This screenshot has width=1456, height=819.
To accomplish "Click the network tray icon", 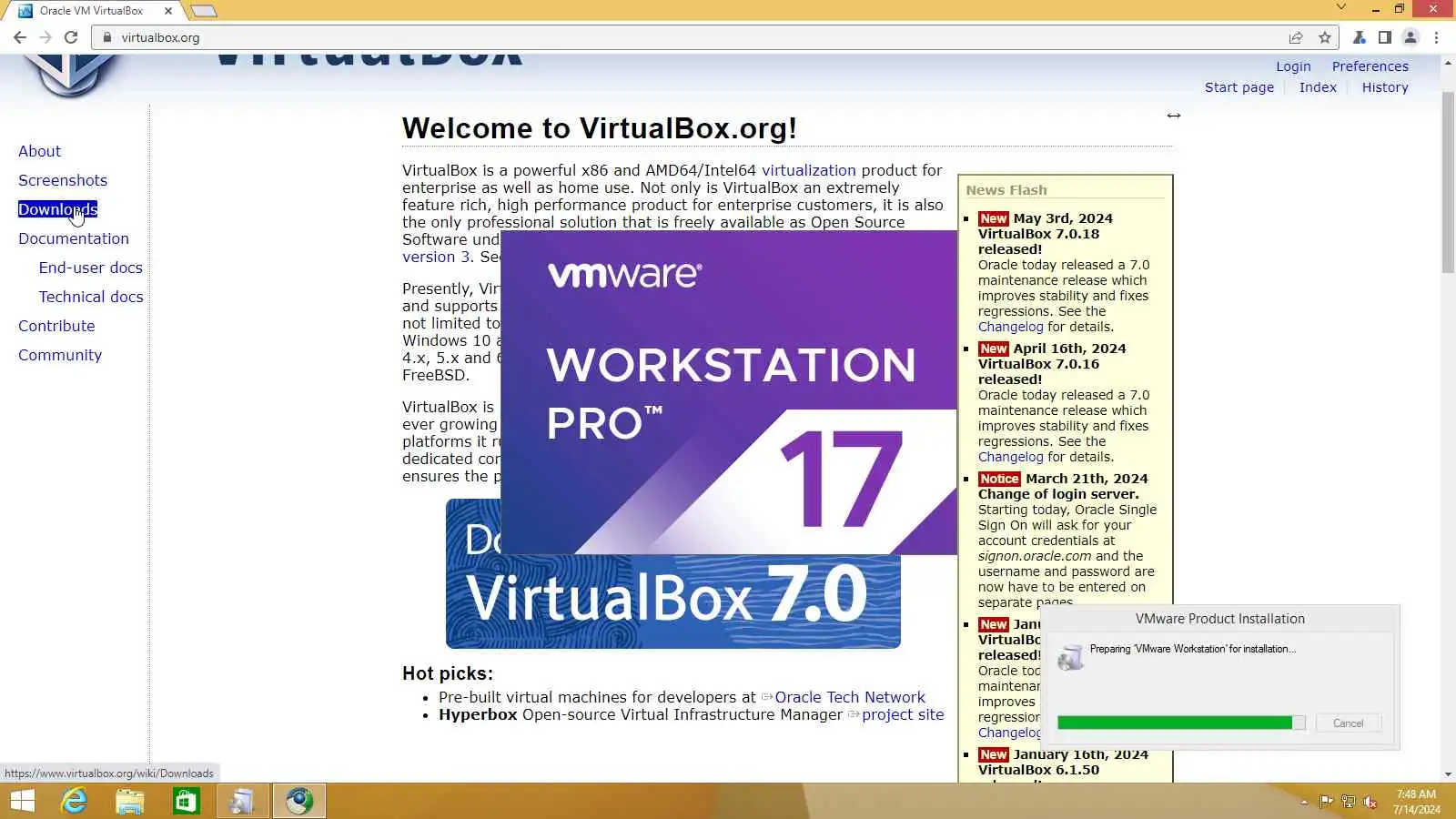I will tap(1348, 802).
